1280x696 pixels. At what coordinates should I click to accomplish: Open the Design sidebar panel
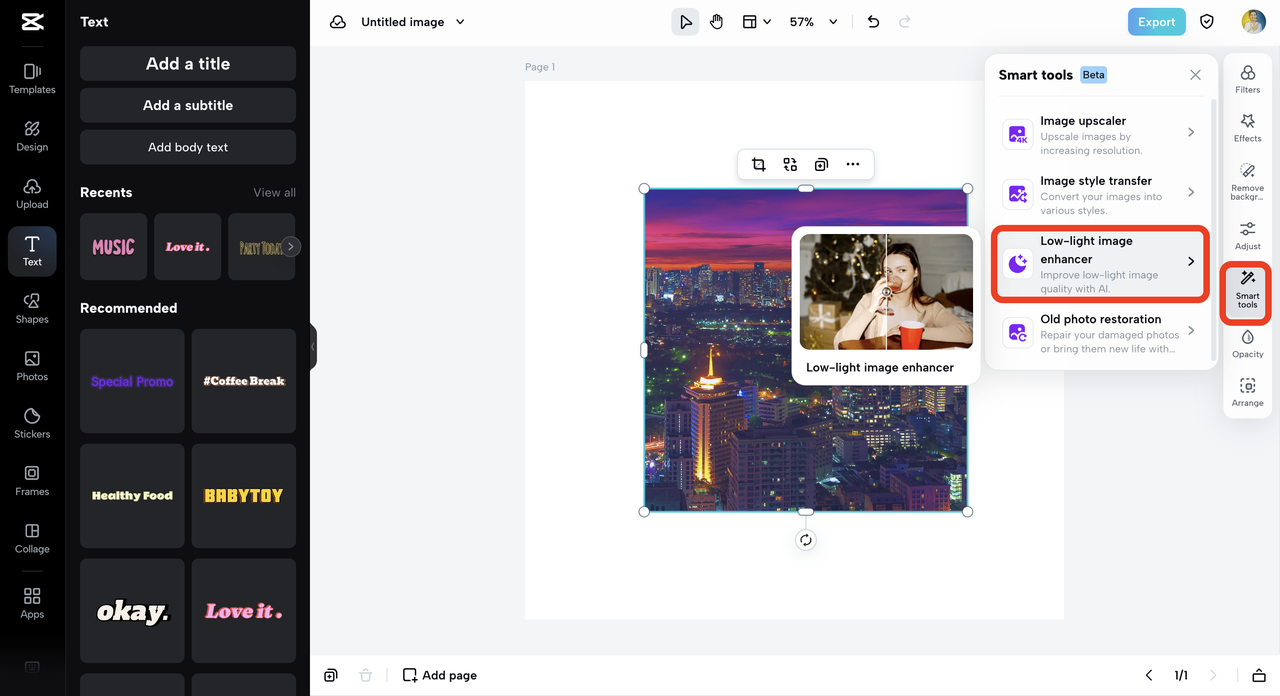click(32, 136)
